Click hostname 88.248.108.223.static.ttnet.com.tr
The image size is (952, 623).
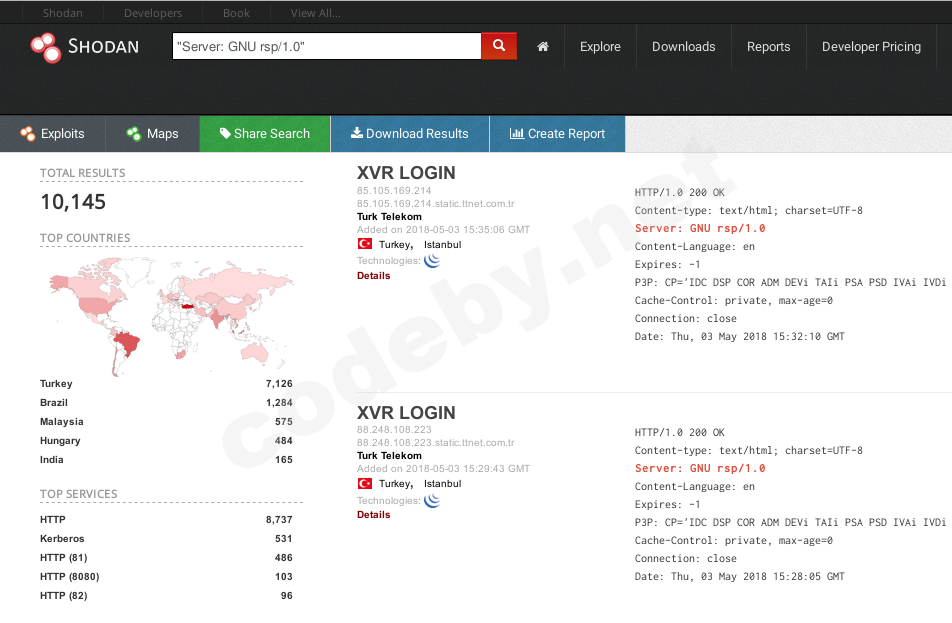435,443
